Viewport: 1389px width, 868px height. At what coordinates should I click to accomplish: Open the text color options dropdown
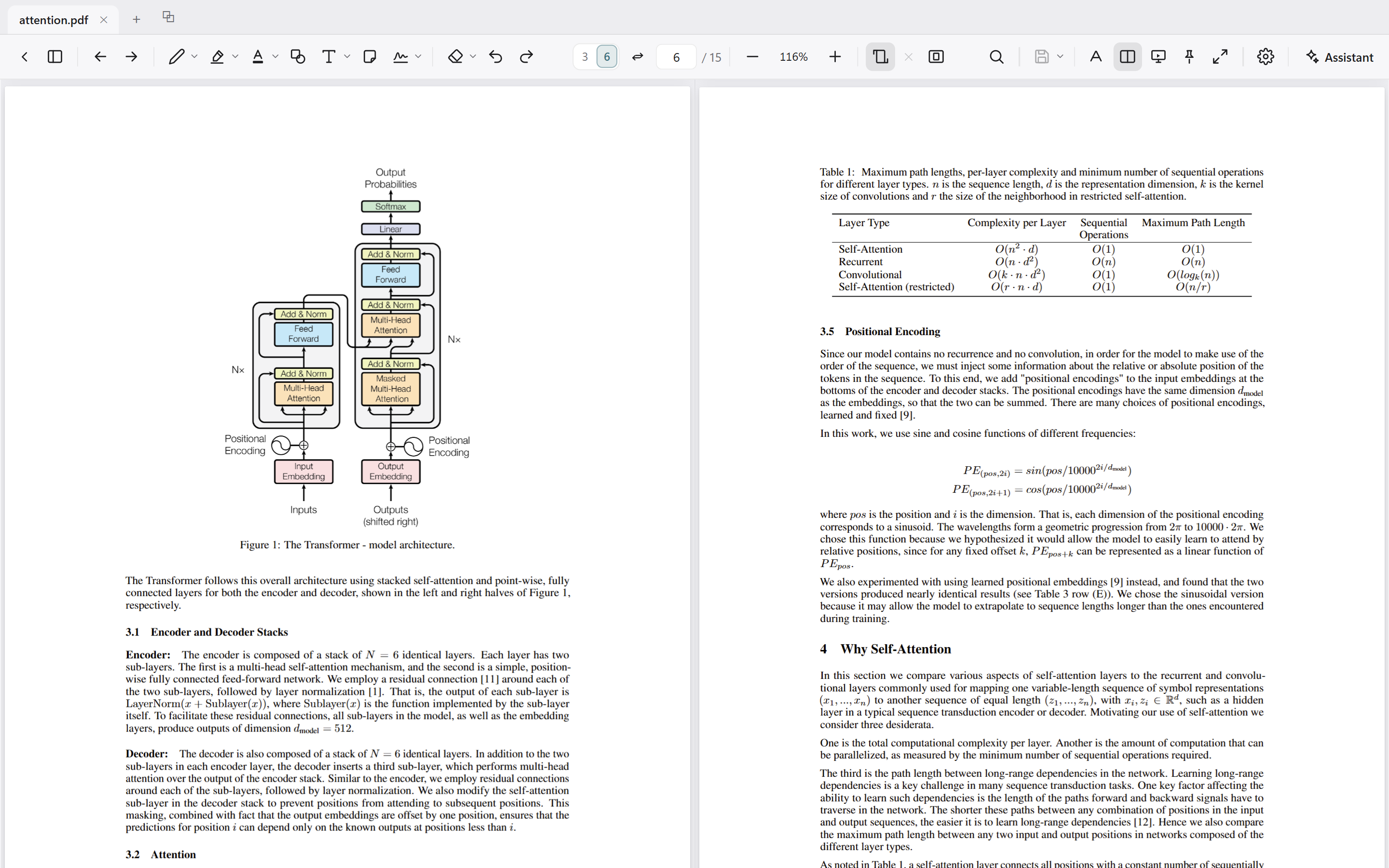(275, 57)
